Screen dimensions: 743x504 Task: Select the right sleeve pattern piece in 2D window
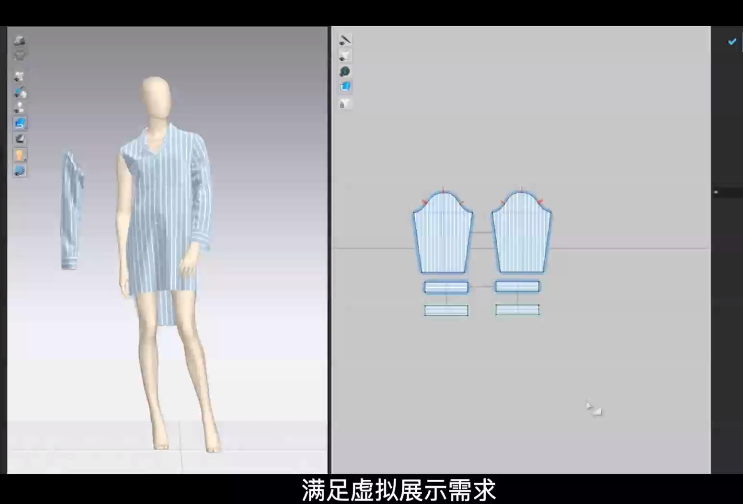521,232
